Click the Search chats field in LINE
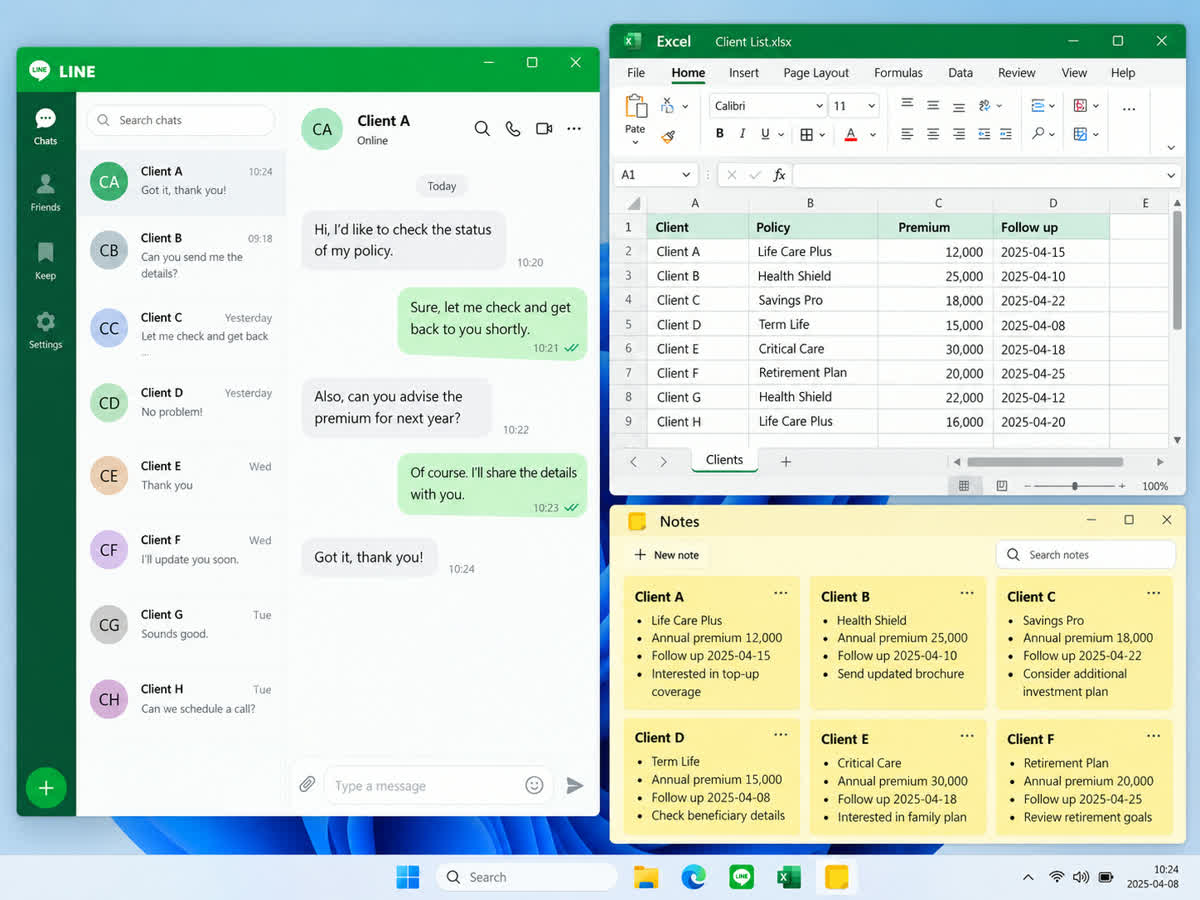1200x900 pixels. tap(181, 120)
